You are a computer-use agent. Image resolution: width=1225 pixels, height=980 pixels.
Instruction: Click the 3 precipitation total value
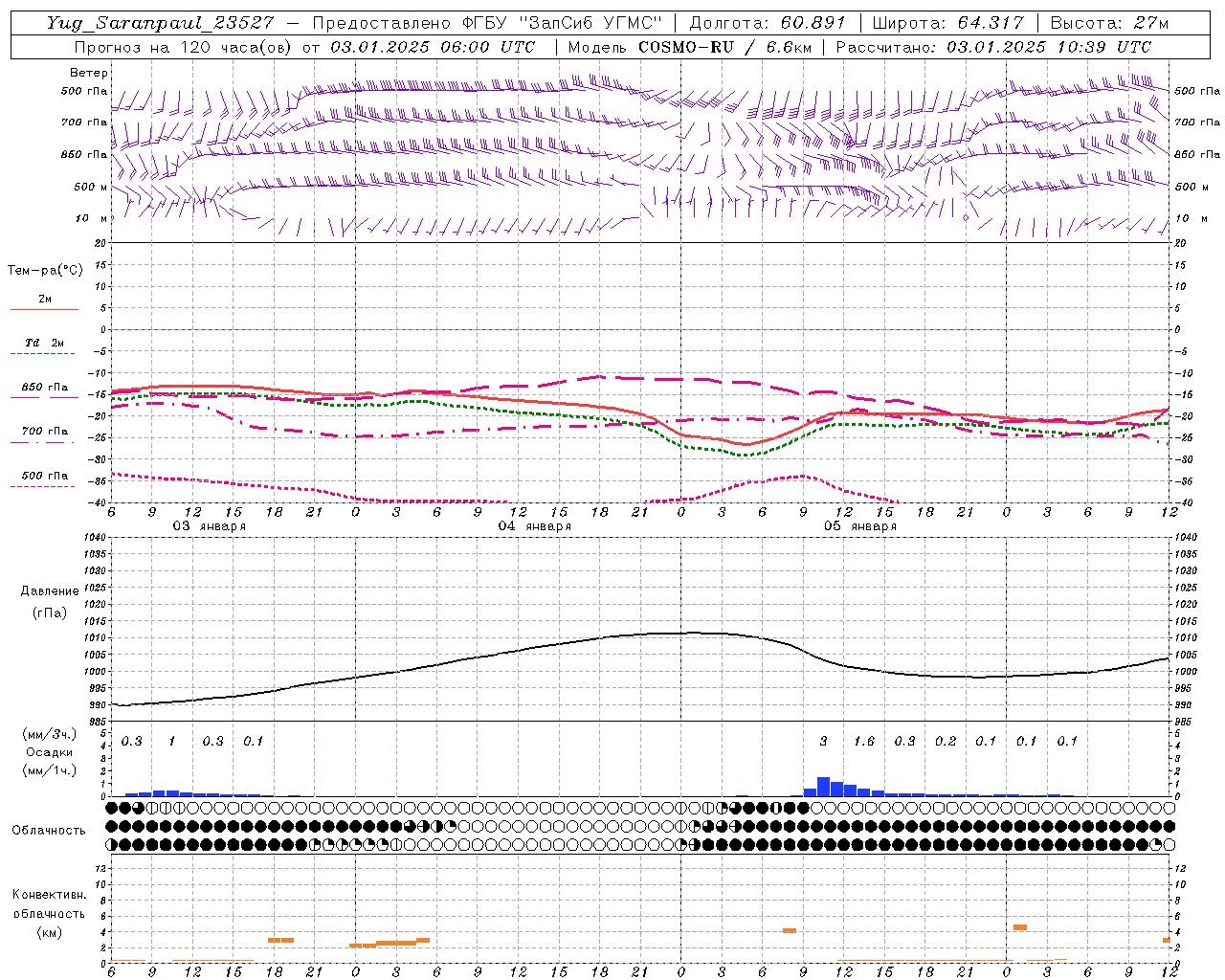click(823, 741)
